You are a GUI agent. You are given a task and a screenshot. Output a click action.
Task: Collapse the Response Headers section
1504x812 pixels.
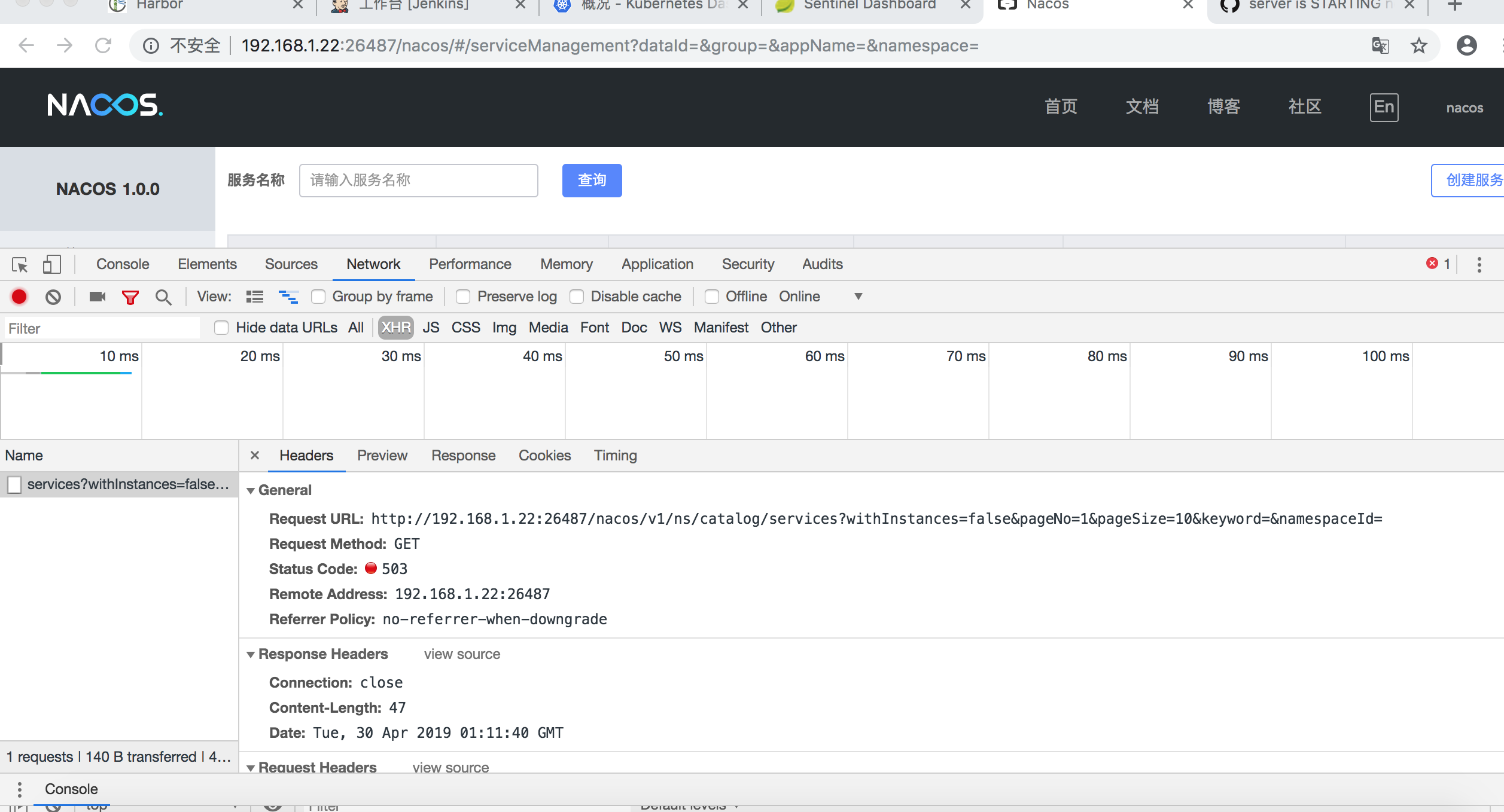click(x=251, y=654)
